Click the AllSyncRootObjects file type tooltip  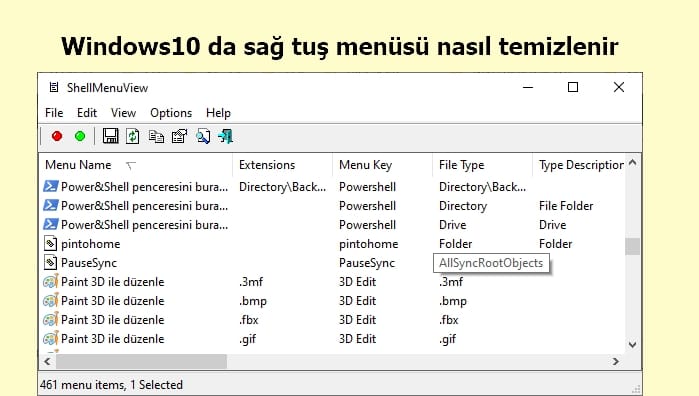coord(491,263)
